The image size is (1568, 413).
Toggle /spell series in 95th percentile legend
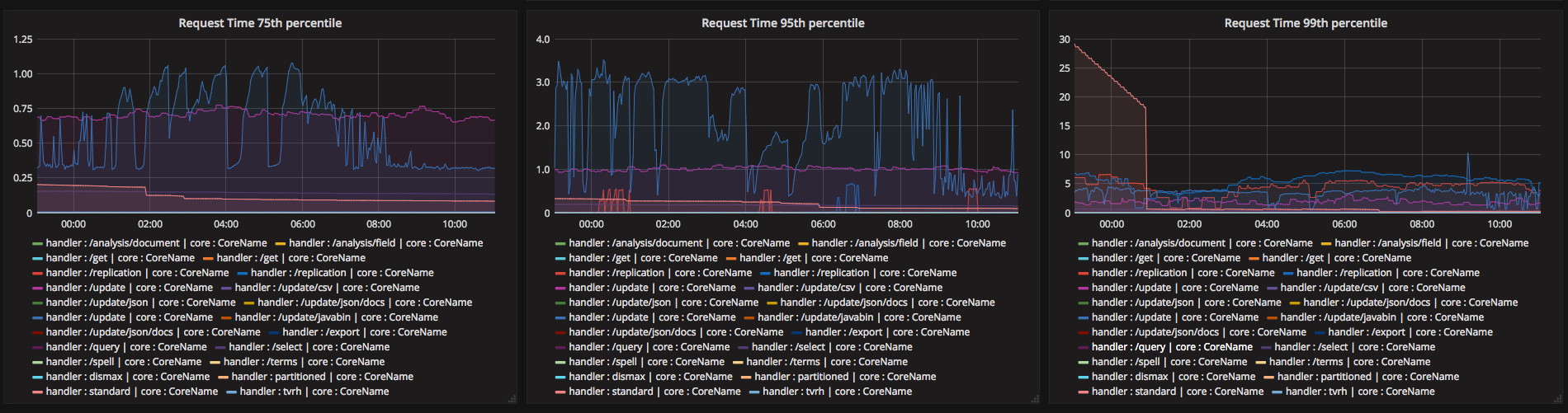tap(647, 362)
